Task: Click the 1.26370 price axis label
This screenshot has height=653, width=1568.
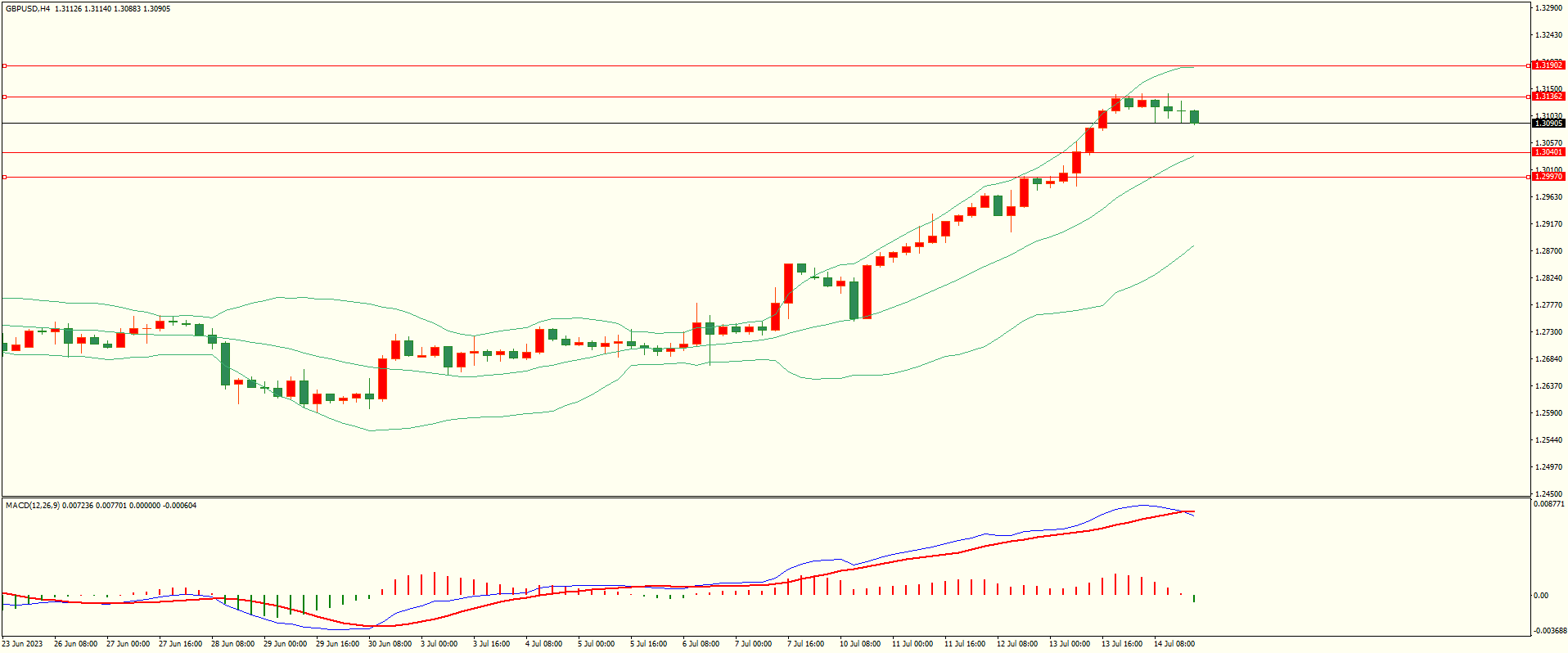Action: click(x=1548, y=386)
